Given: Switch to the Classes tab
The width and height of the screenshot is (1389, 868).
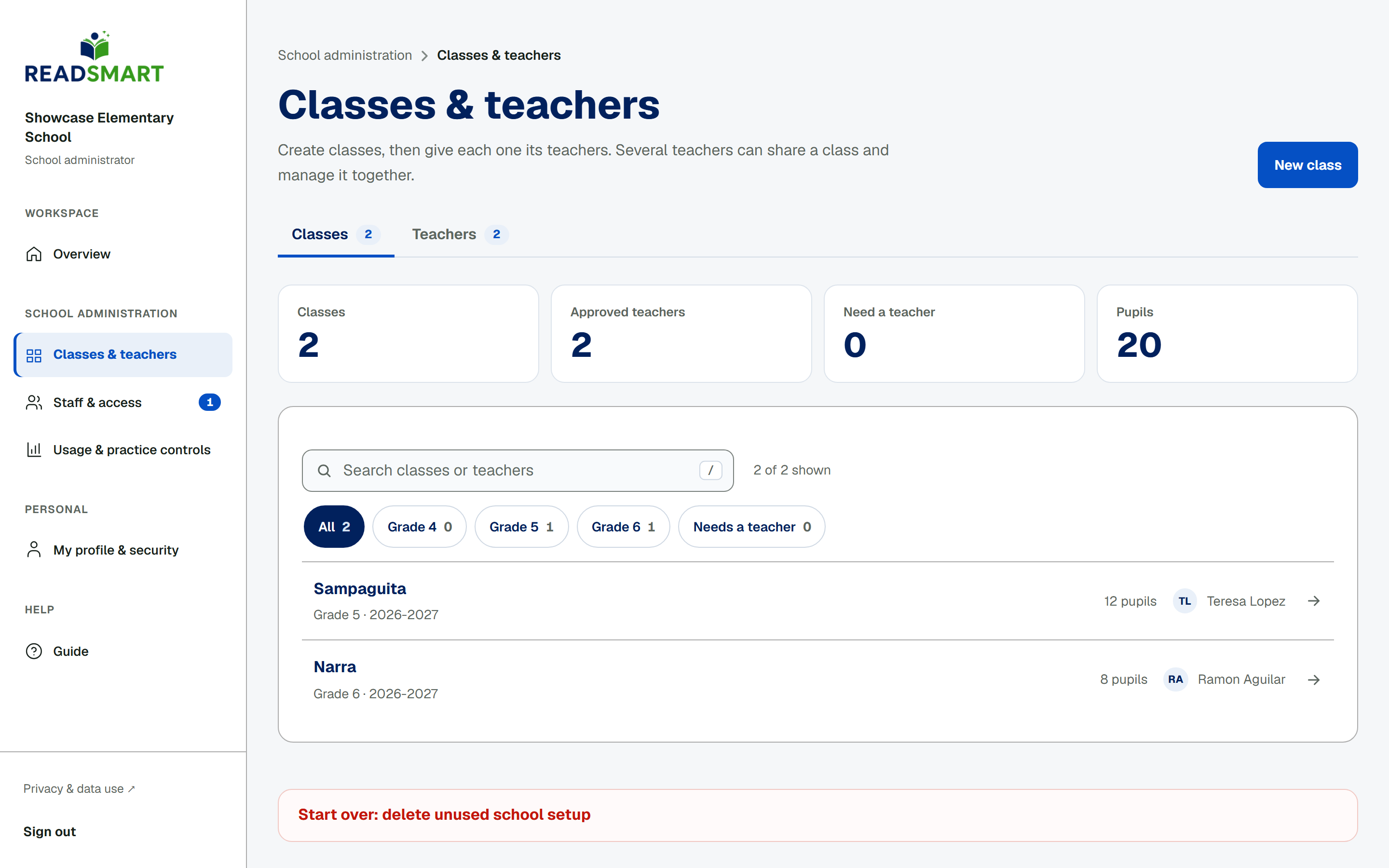Looking at the screenshot, I should pos(336,234).
